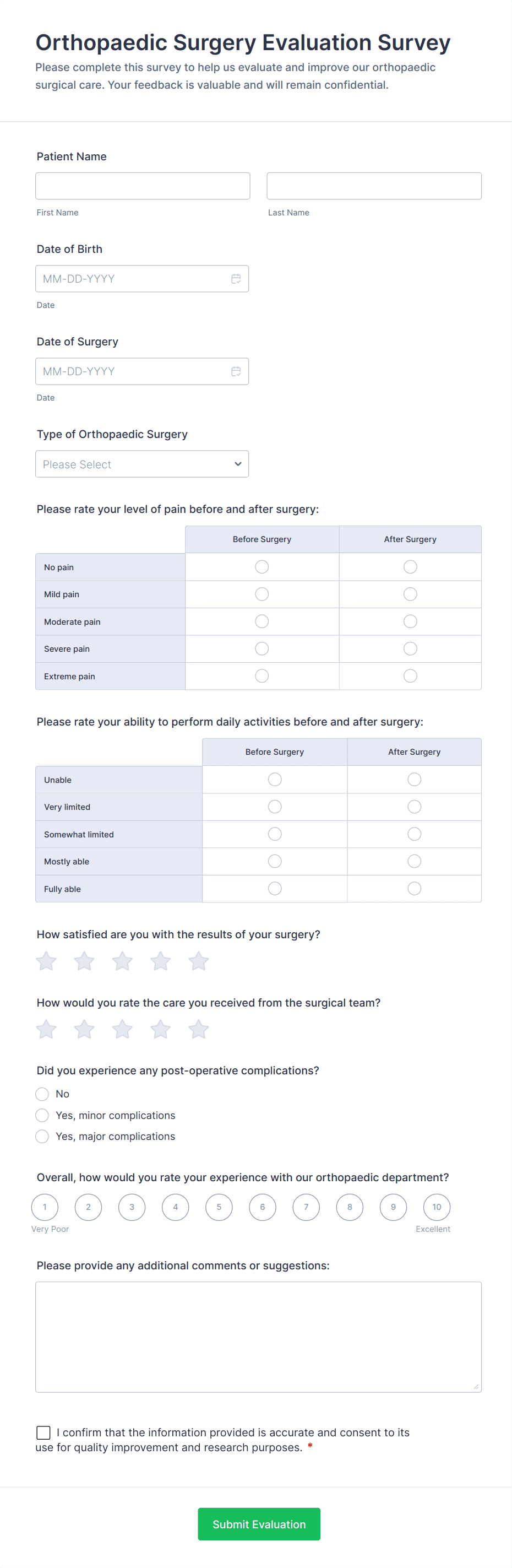Choose 'Yes, minor complications' option

coord(42,1115)
